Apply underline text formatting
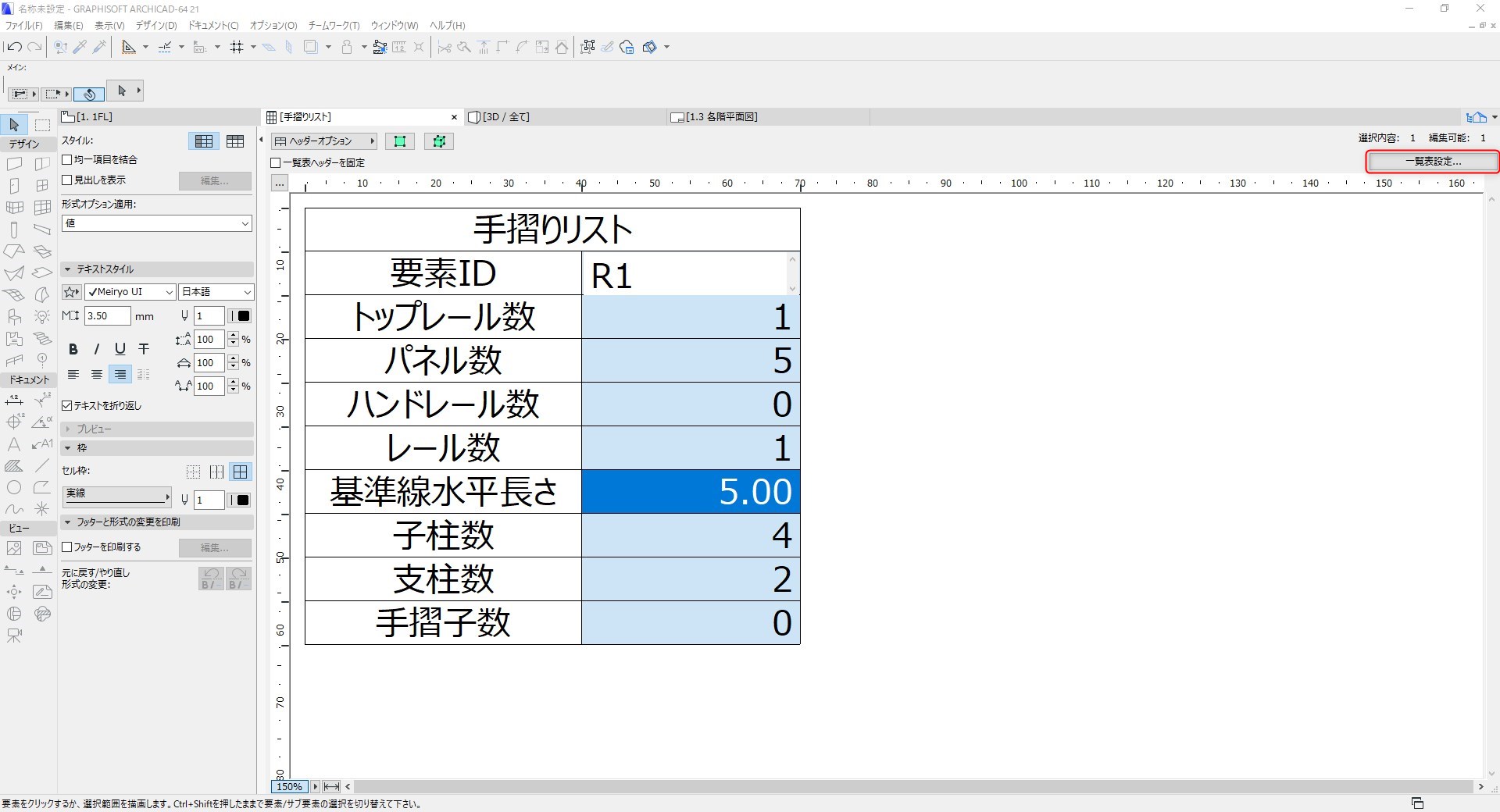This screenshot has width=1500, height=812. [x=120, y=349]
